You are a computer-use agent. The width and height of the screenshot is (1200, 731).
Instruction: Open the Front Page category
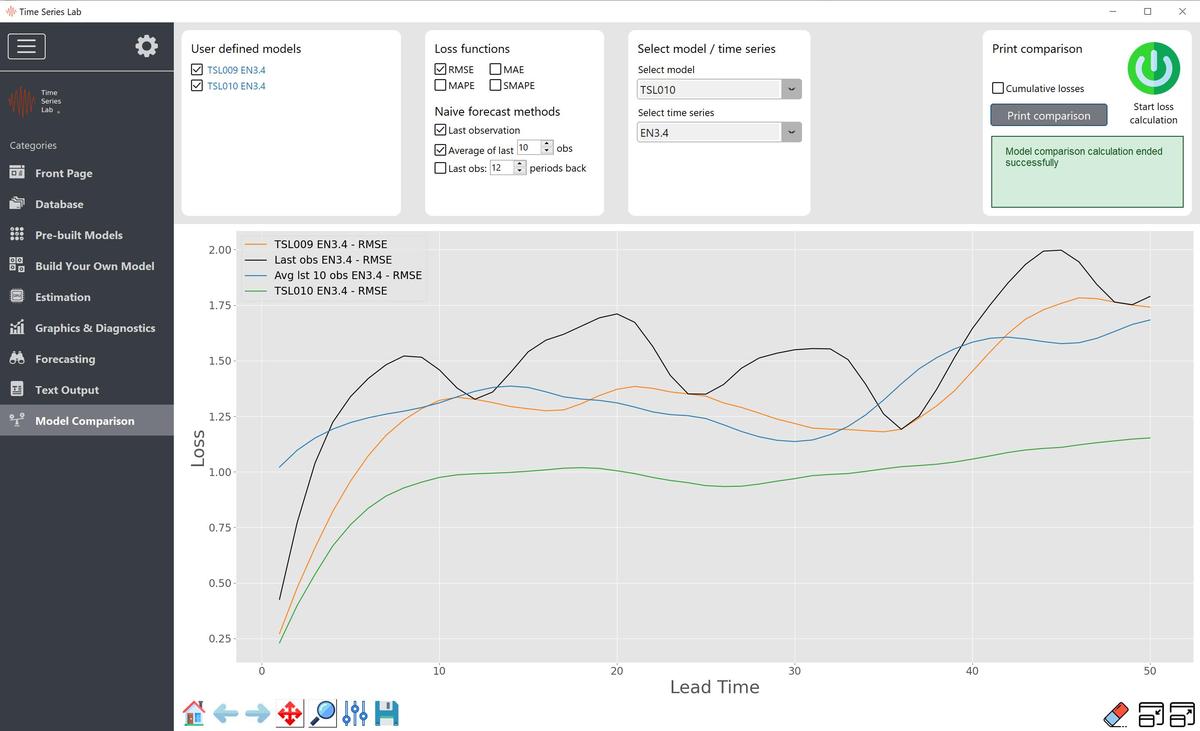point(64,173)
